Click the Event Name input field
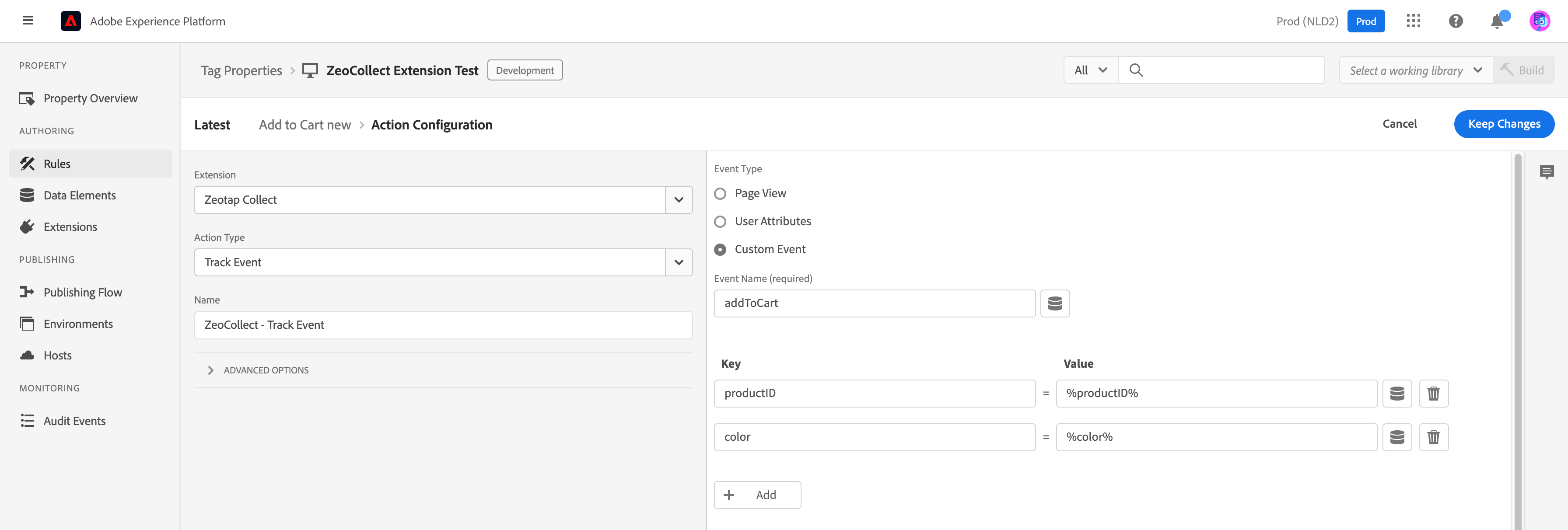 point(874,303)
